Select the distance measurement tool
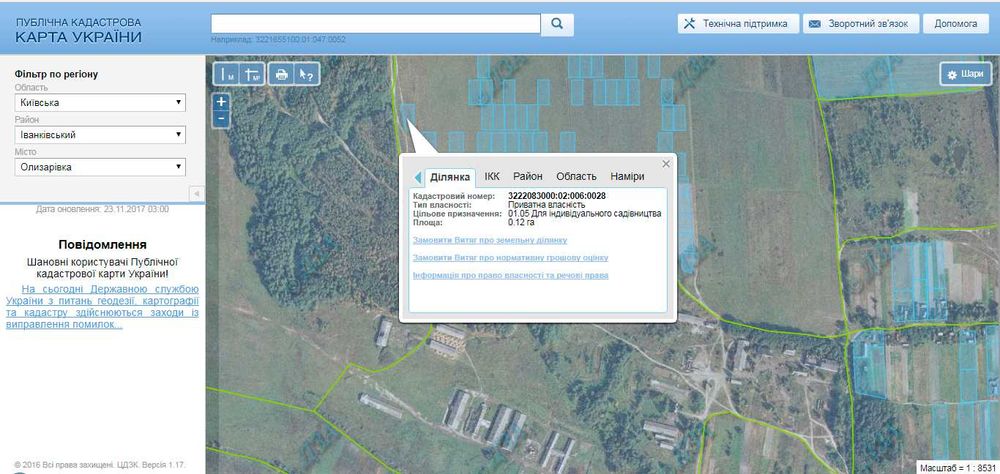 click(225, 74)
